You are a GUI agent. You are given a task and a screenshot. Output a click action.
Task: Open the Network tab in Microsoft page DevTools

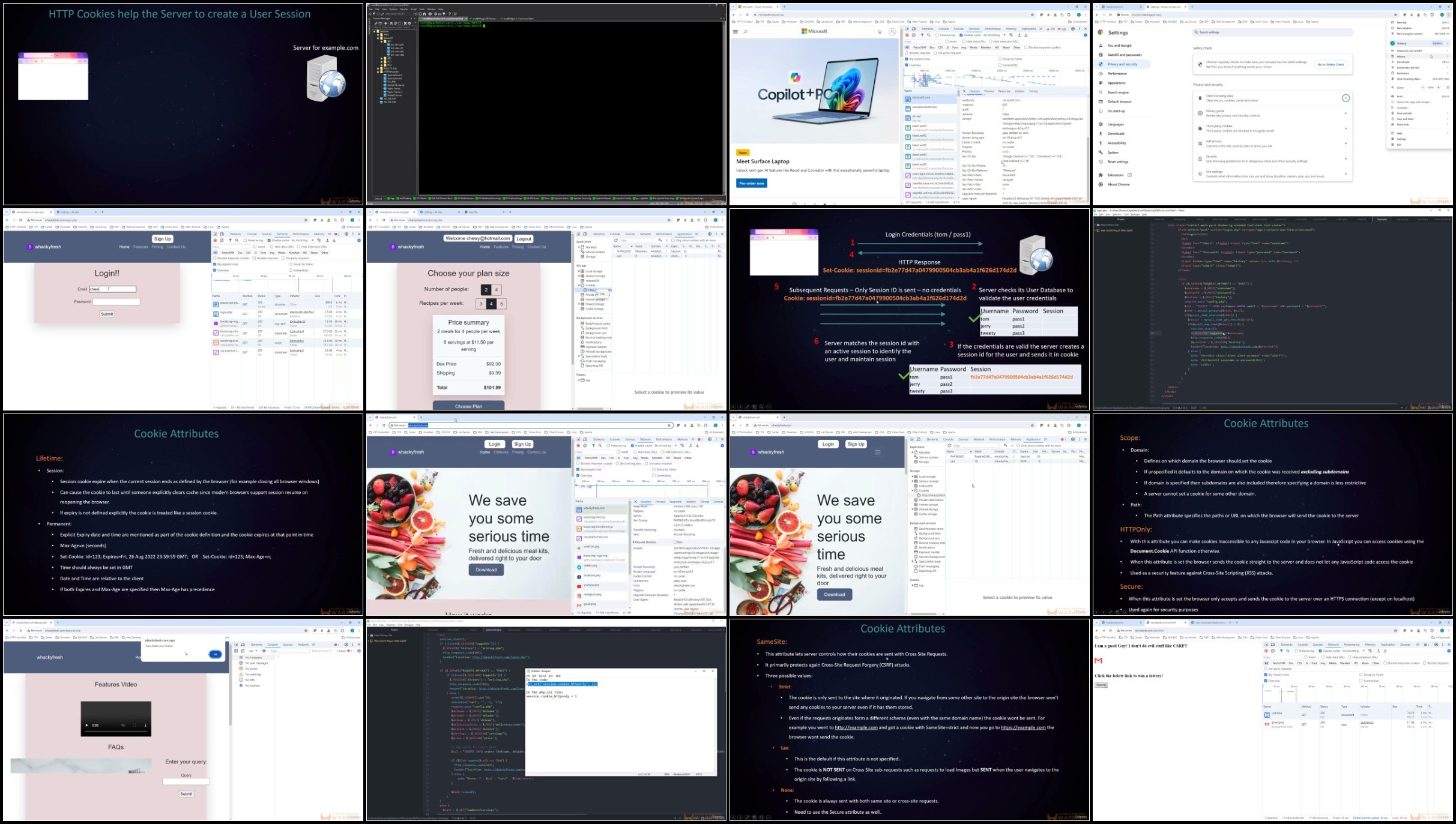pos(974,29)
